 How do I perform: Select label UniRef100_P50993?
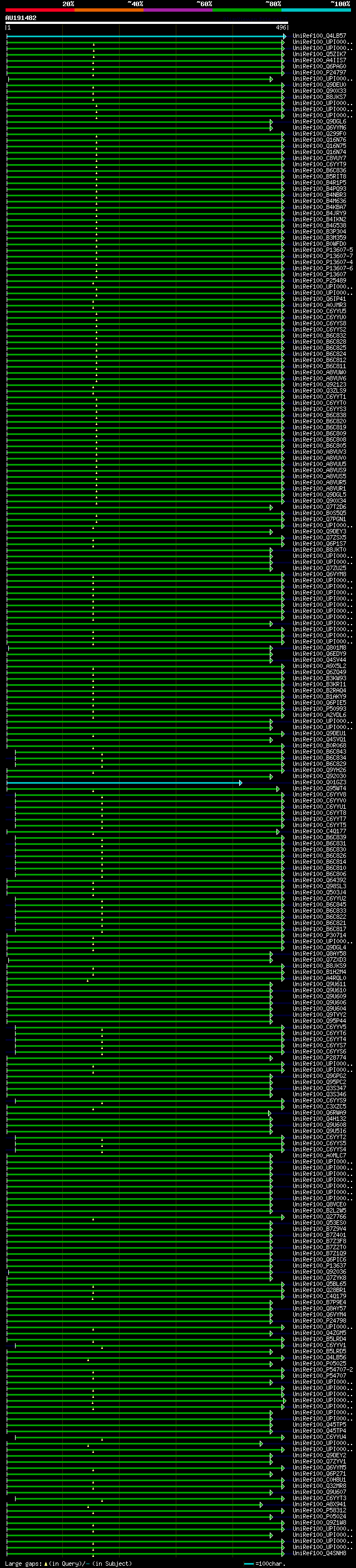click(319, 709)
